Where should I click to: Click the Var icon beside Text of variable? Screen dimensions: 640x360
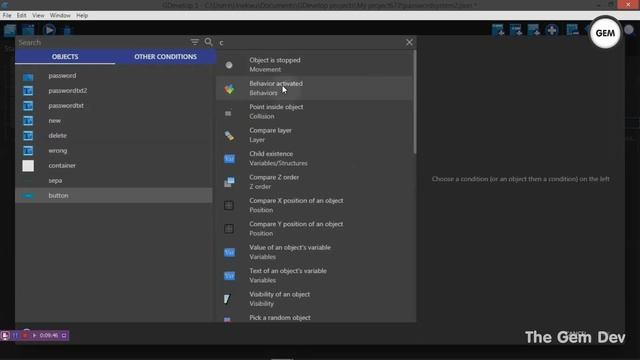coord(229,276)
